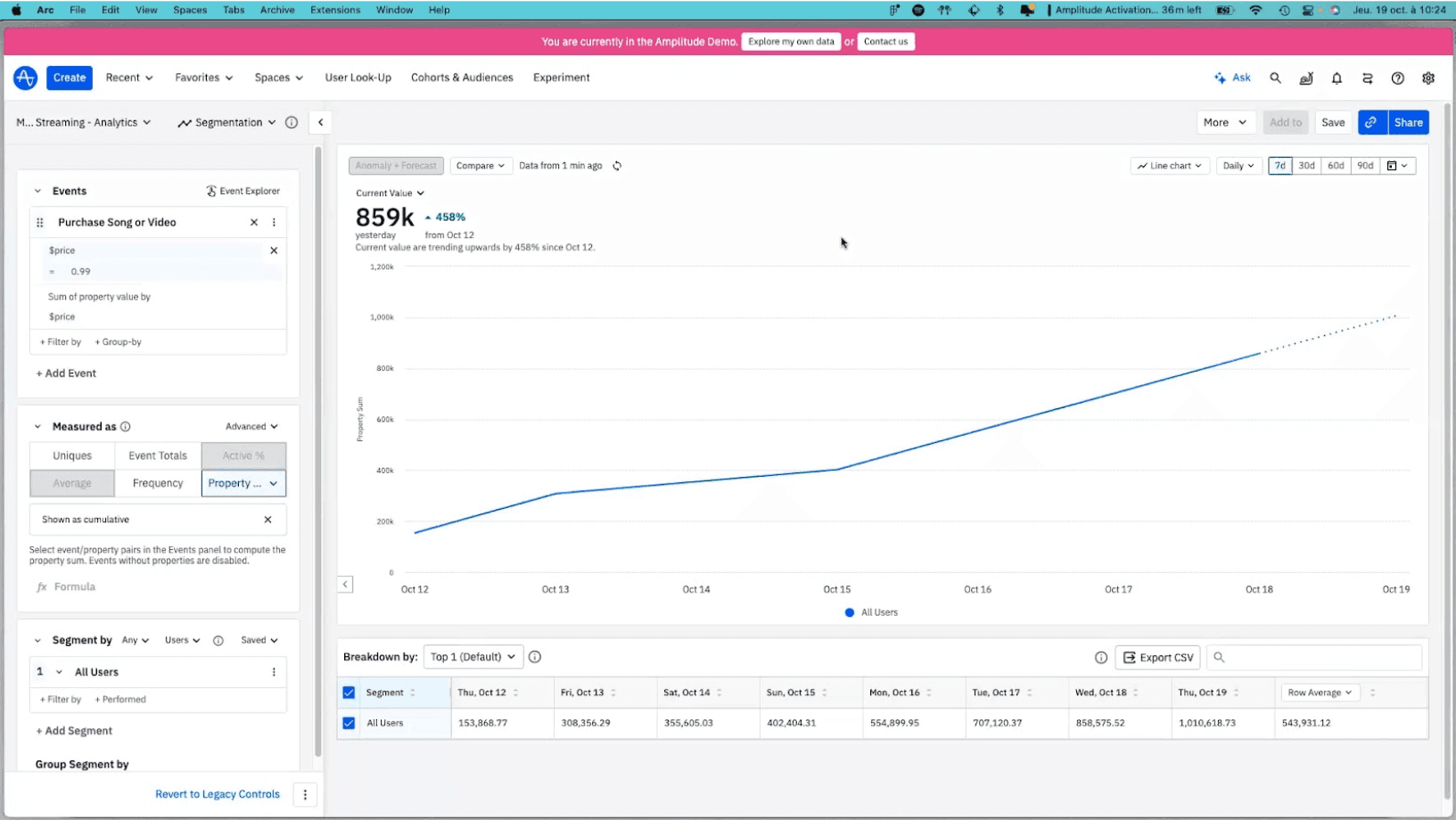Screen dimensions: 1456x820
Task: Set price filter value to 0.99
Action: tap(82, 271)
